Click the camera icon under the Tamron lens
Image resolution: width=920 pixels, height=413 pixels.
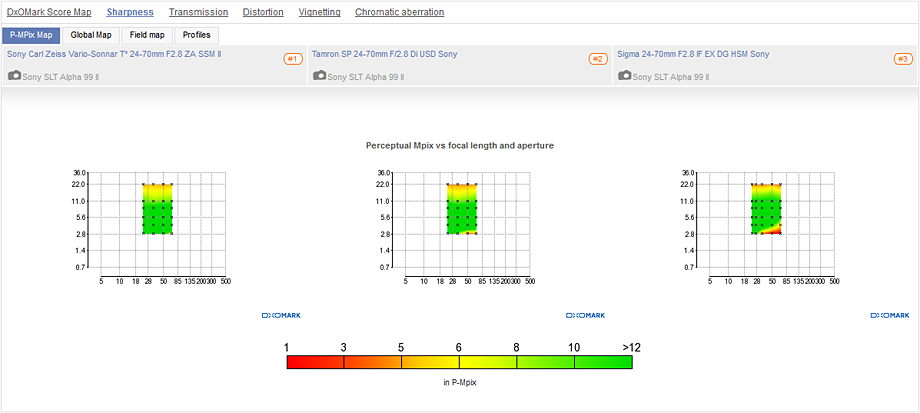click(320, 76)
